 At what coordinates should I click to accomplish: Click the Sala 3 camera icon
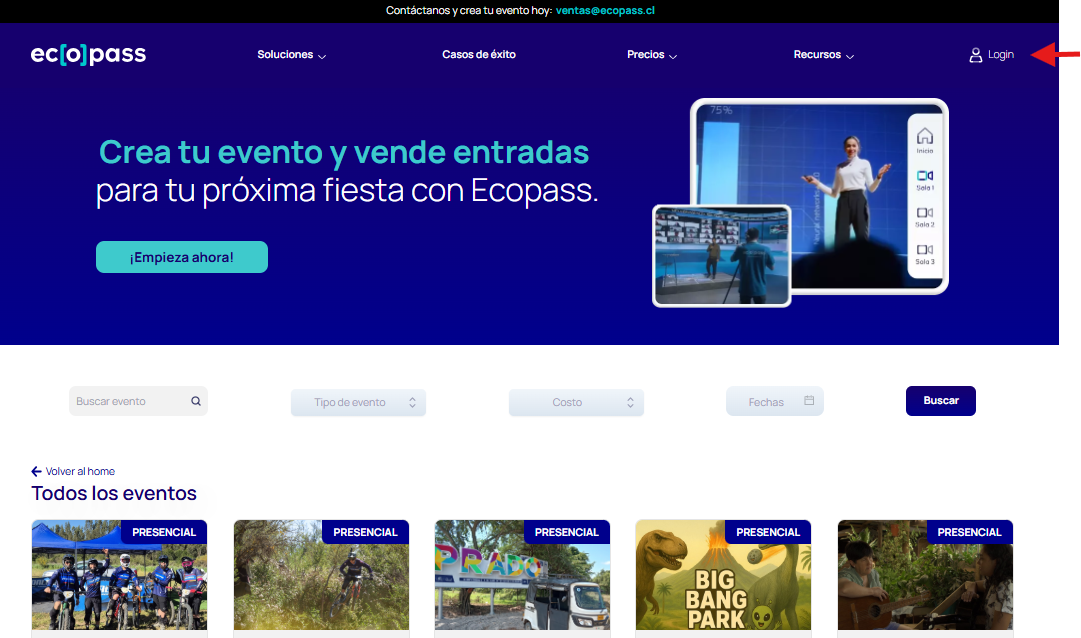tap(925, 250)
